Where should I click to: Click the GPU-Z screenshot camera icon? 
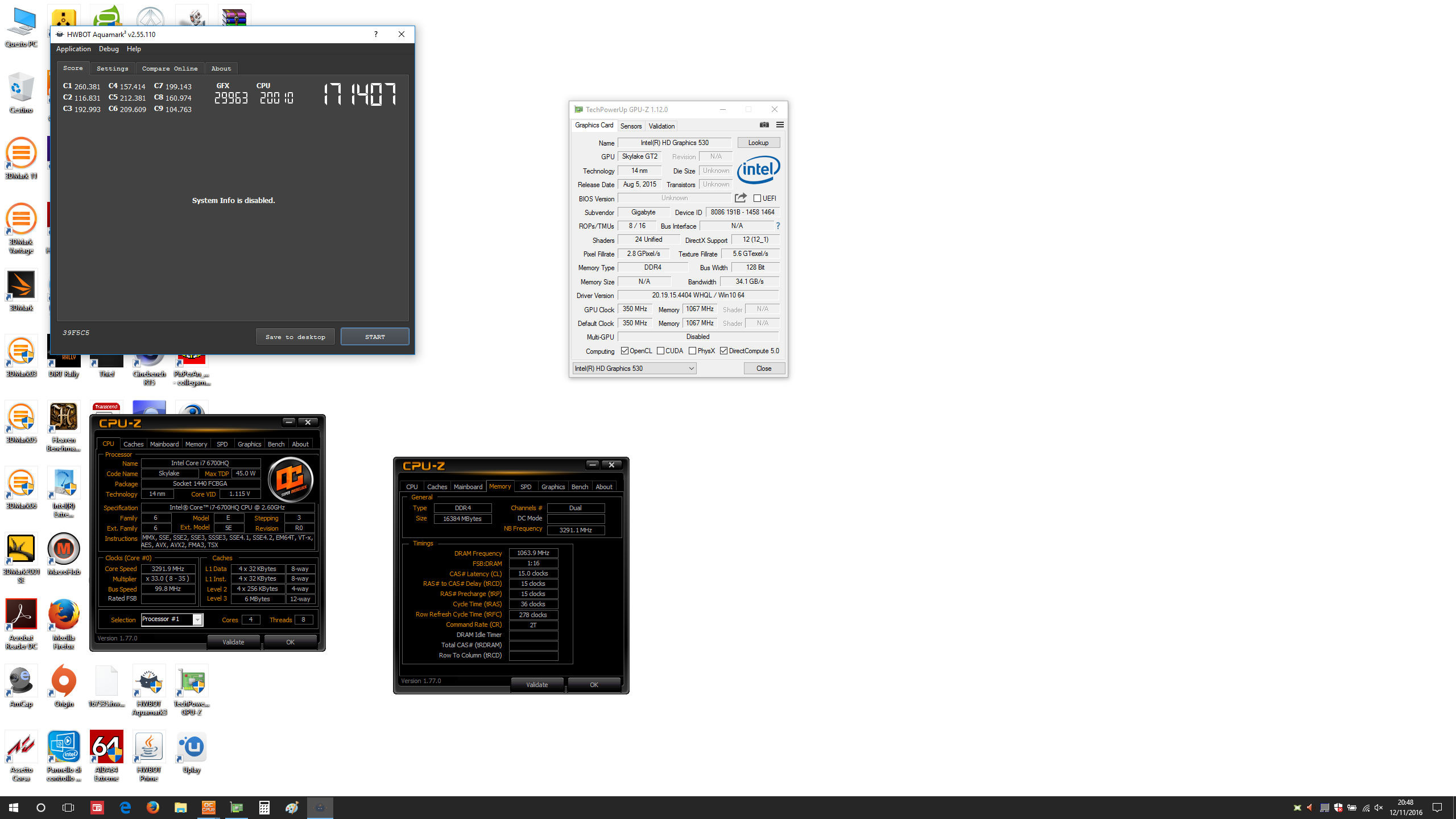coord(764,125)
